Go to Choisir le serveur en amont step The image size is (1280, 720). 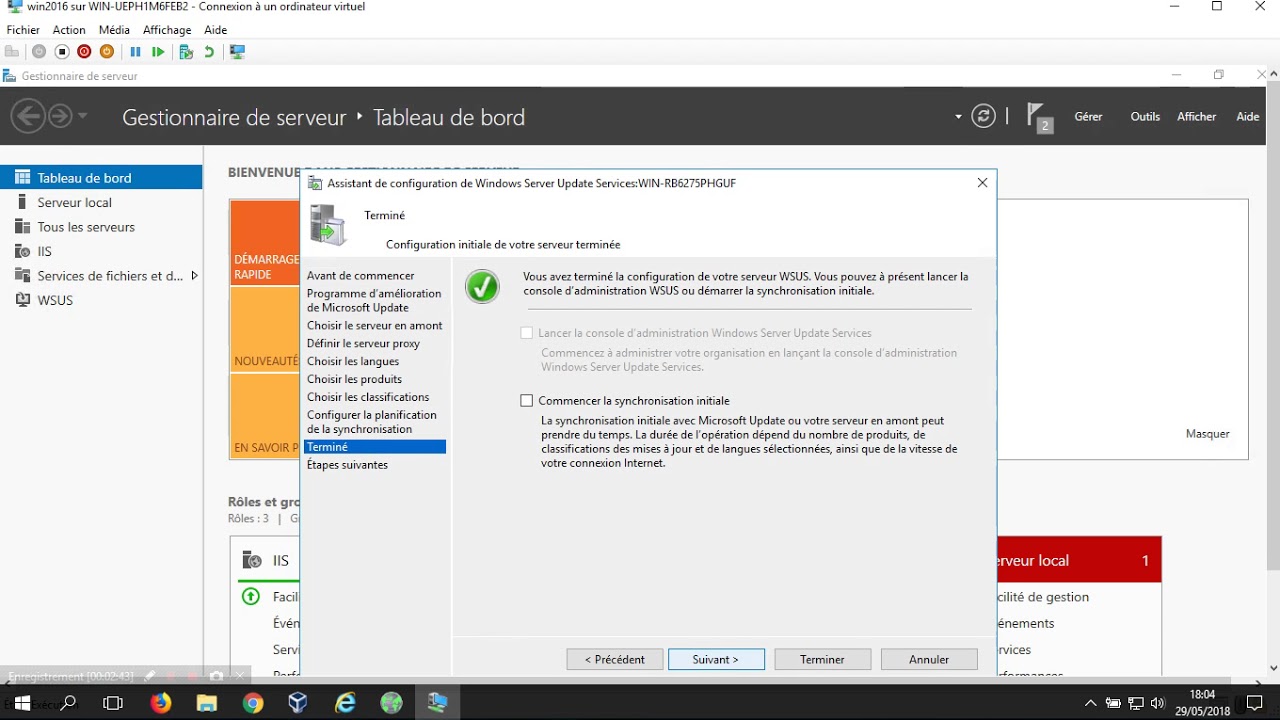click(375, 326)
